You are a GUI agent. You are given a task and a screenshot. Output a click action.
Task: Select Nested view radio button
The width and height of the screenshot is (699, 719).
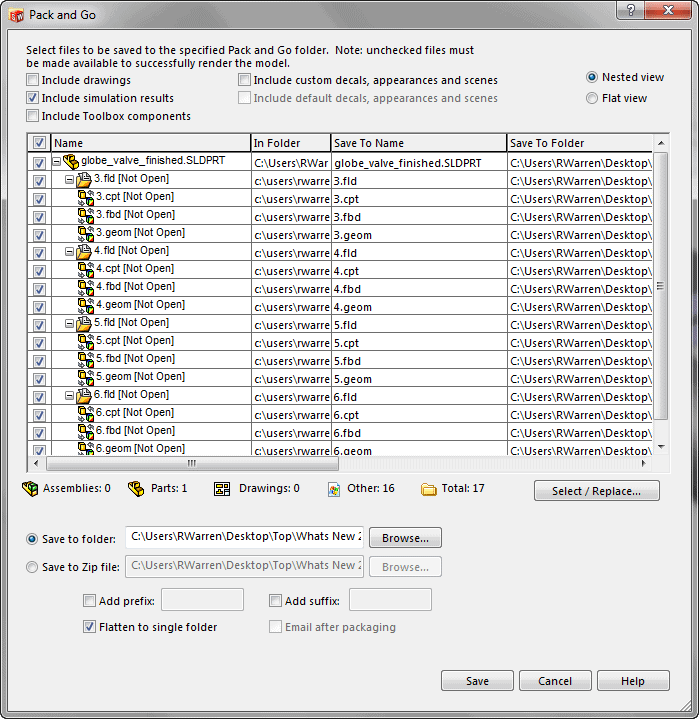(592, 77)
